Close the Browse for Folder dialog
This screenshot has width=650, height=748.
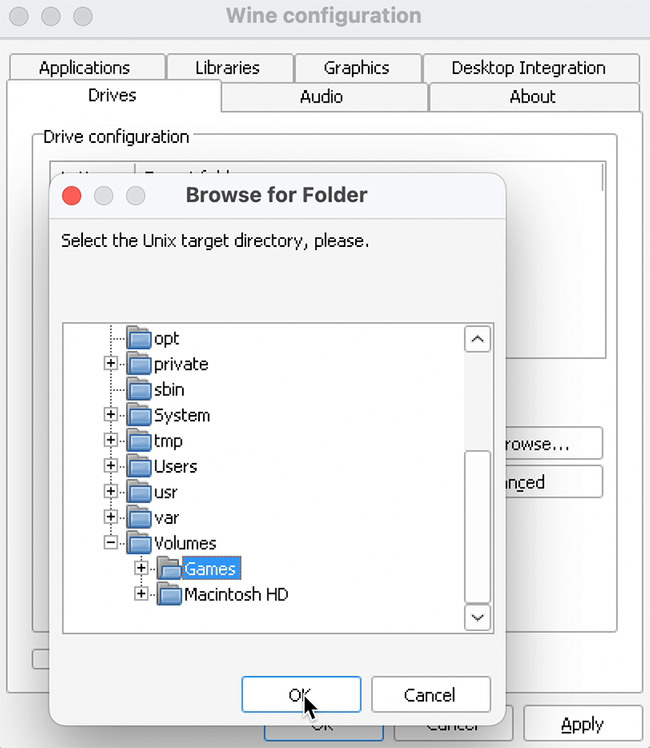point(72,195)
